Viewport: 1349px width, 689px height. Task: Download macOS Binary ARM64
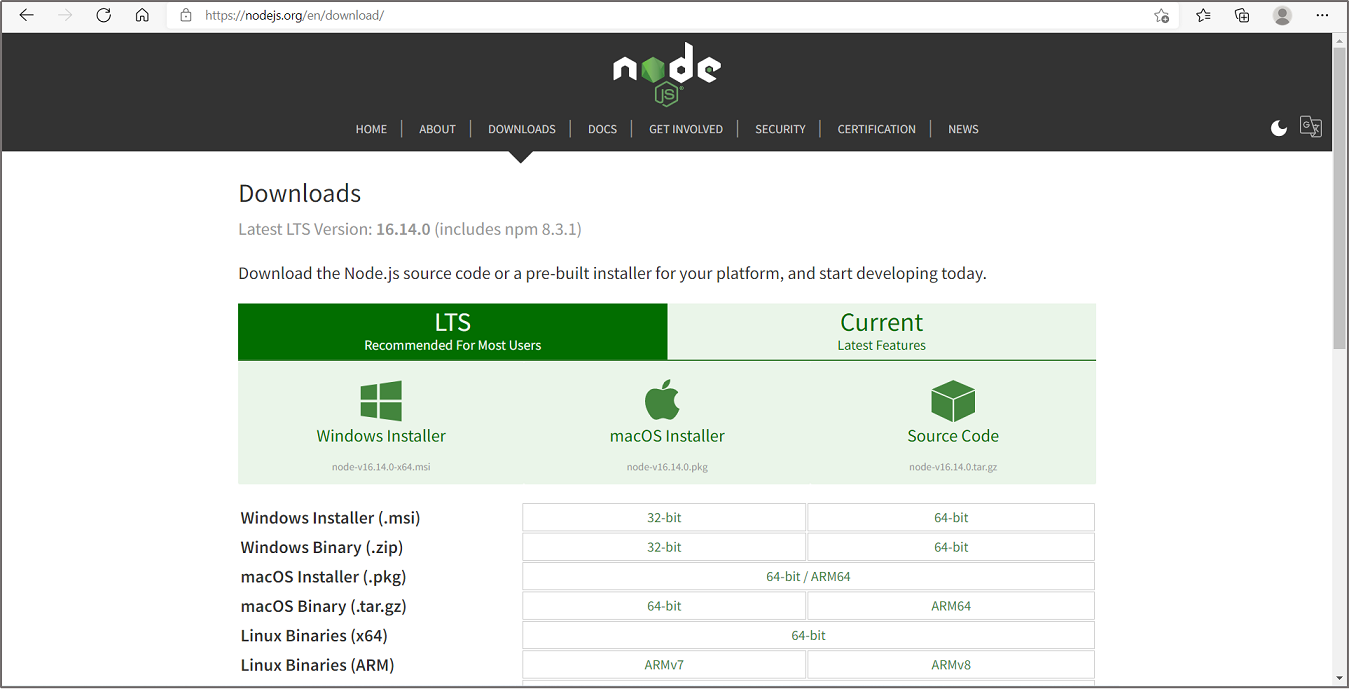pyautogui.click(x=951, y=606)
